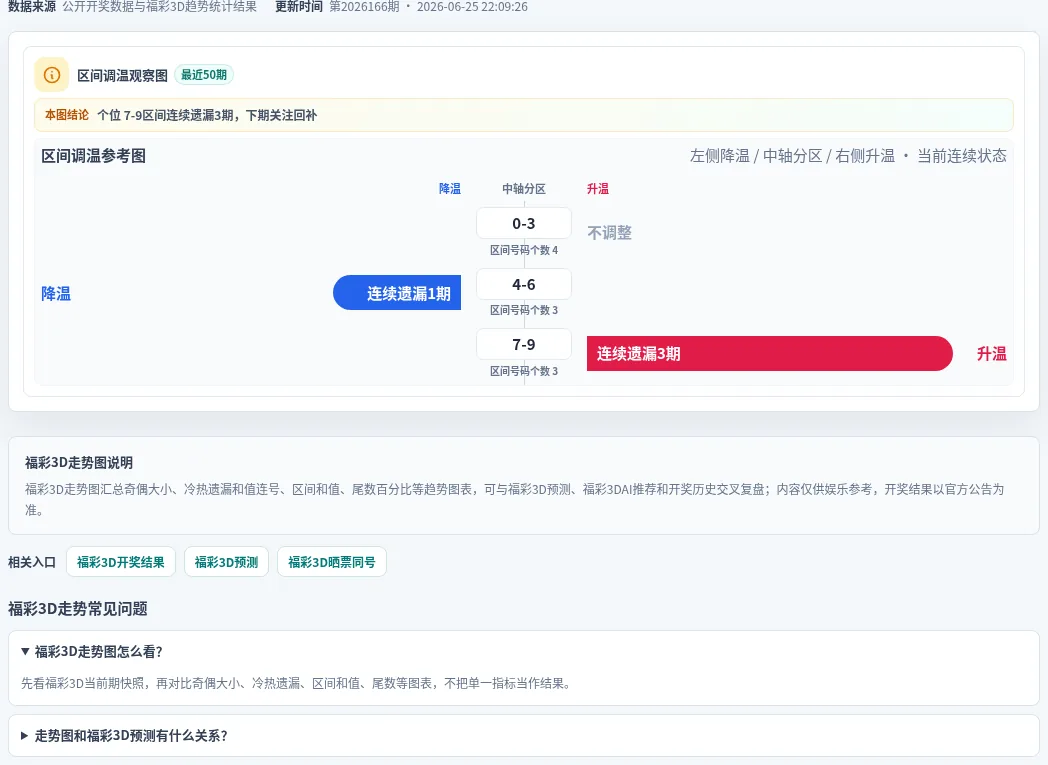Click the 区间号码个数 3 label under 7-9
Viewport: 1048px width, 765px height.
coord(523,371)
